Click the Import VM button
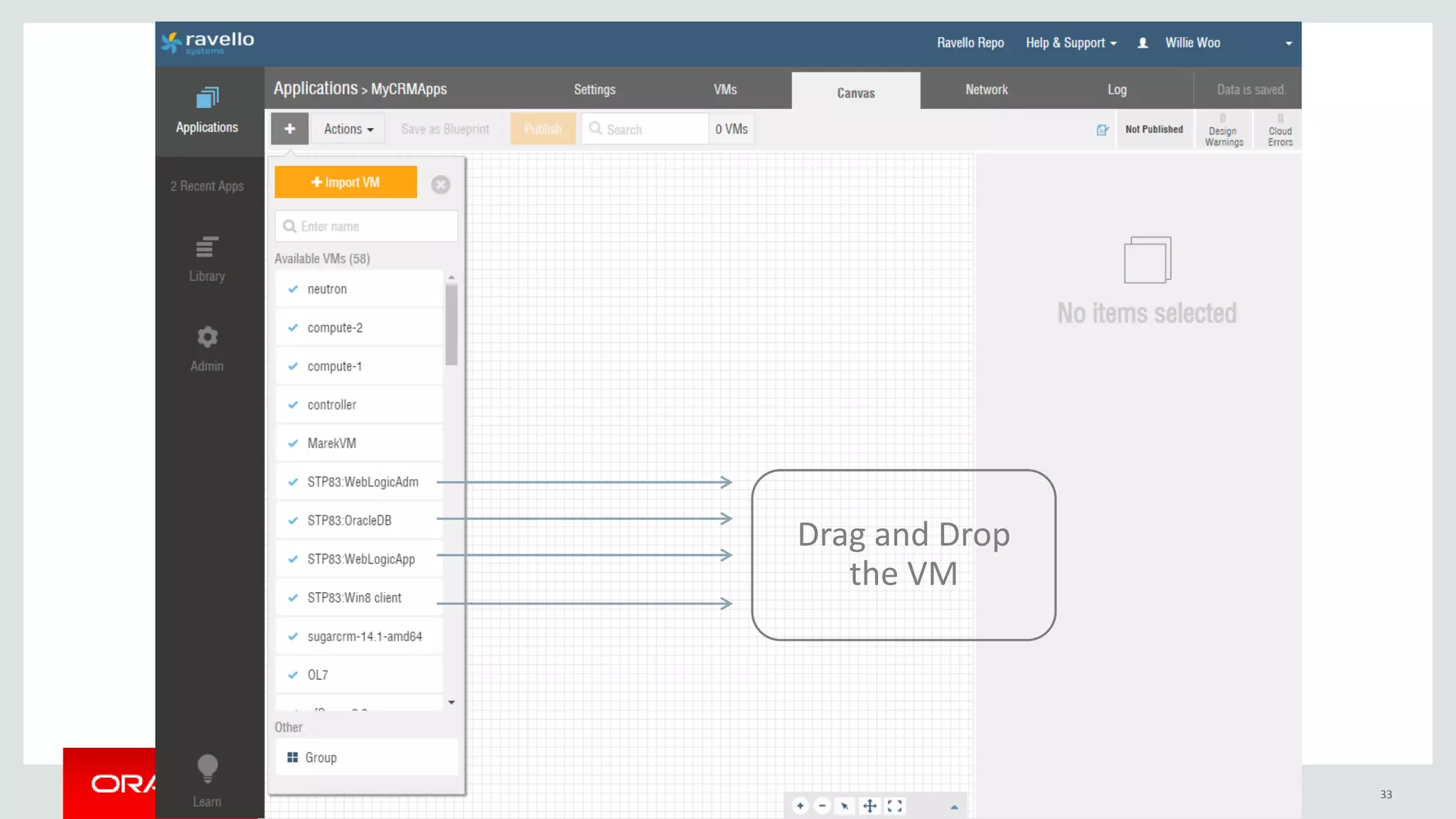This screenshot has height=819, width=1456. (346, 182)
